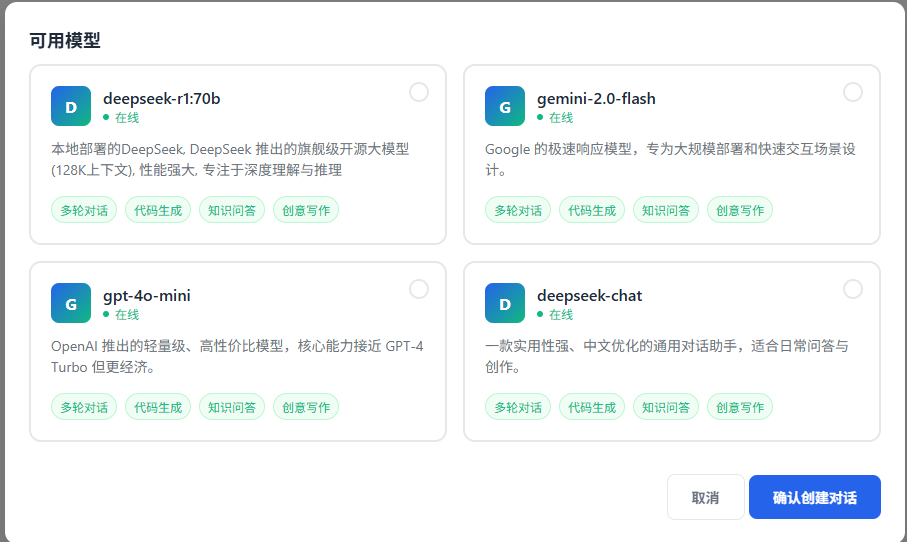Click 代码生成 tag in deepseek-chat card
This screenshot has height=542, width=907.
pos(592,407)
